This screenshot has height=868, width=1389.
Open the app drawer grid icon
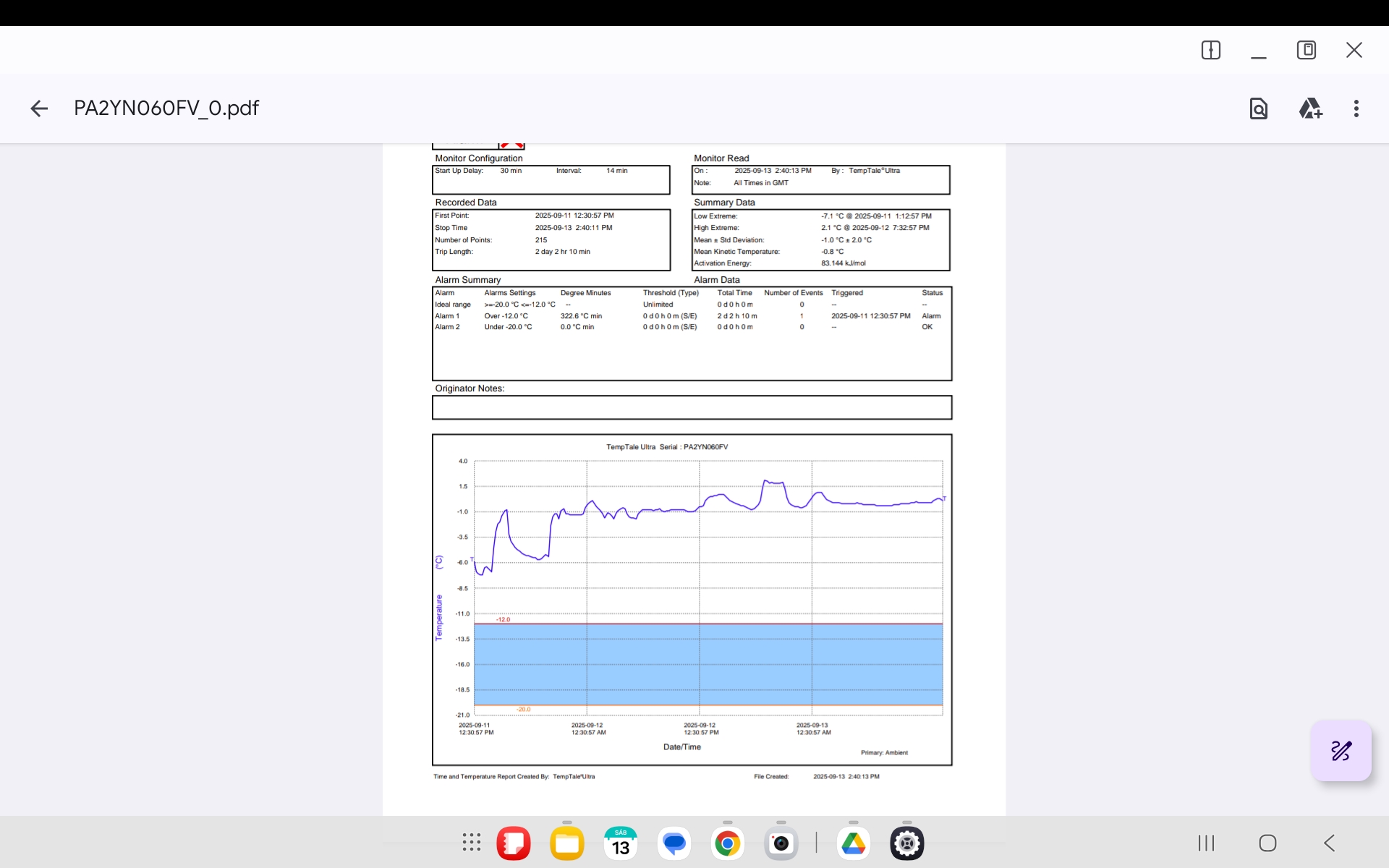point(472,843)
